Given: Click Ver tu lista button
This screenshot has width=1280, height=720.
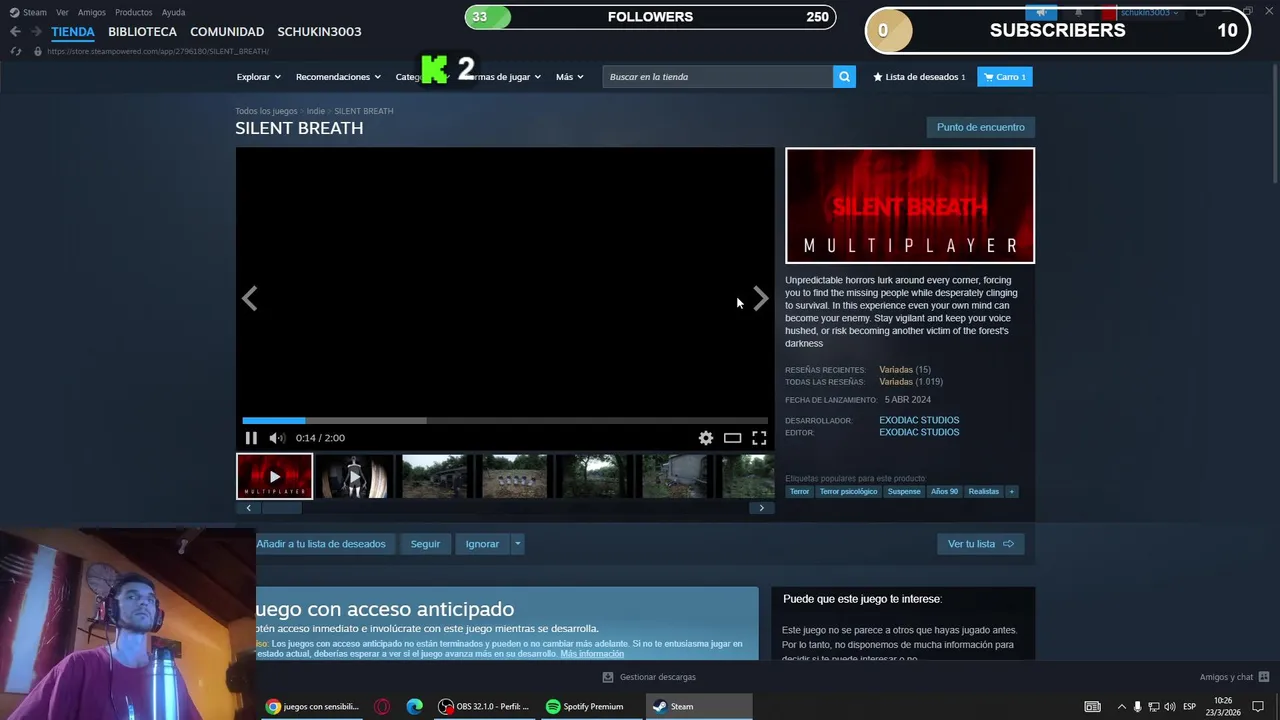Looking at the screenshot, I should [980, 544].
